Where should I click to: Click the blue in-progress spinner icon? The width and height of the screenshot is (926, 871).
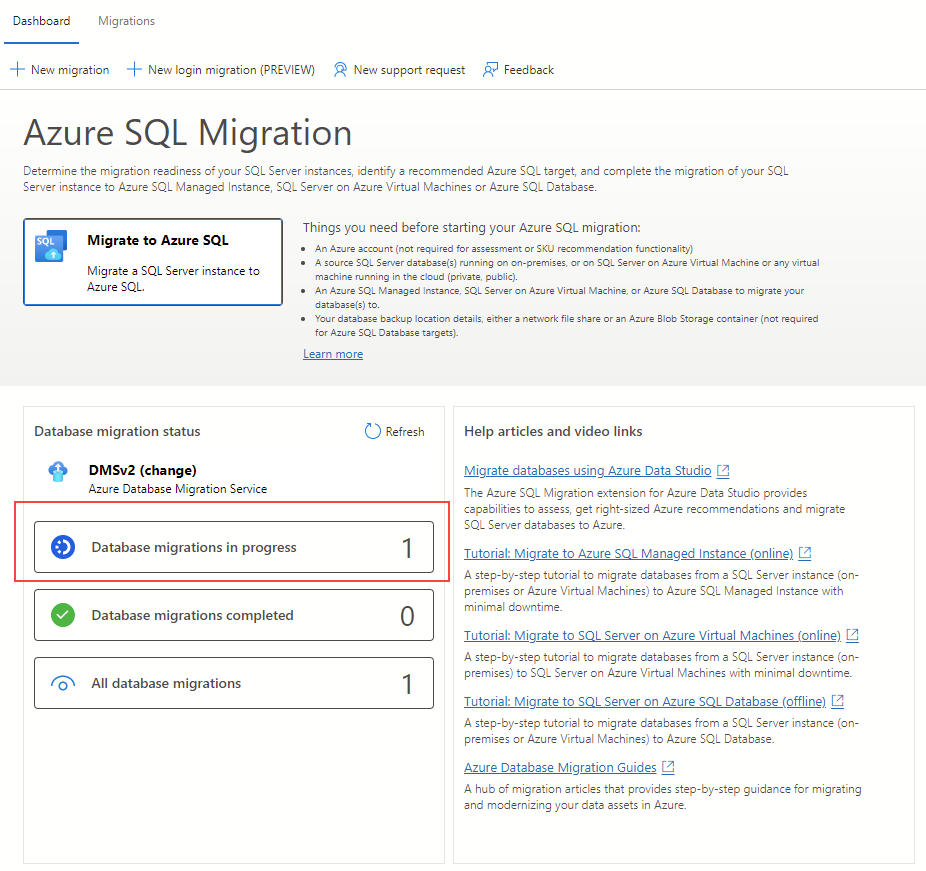click(63, 547)
